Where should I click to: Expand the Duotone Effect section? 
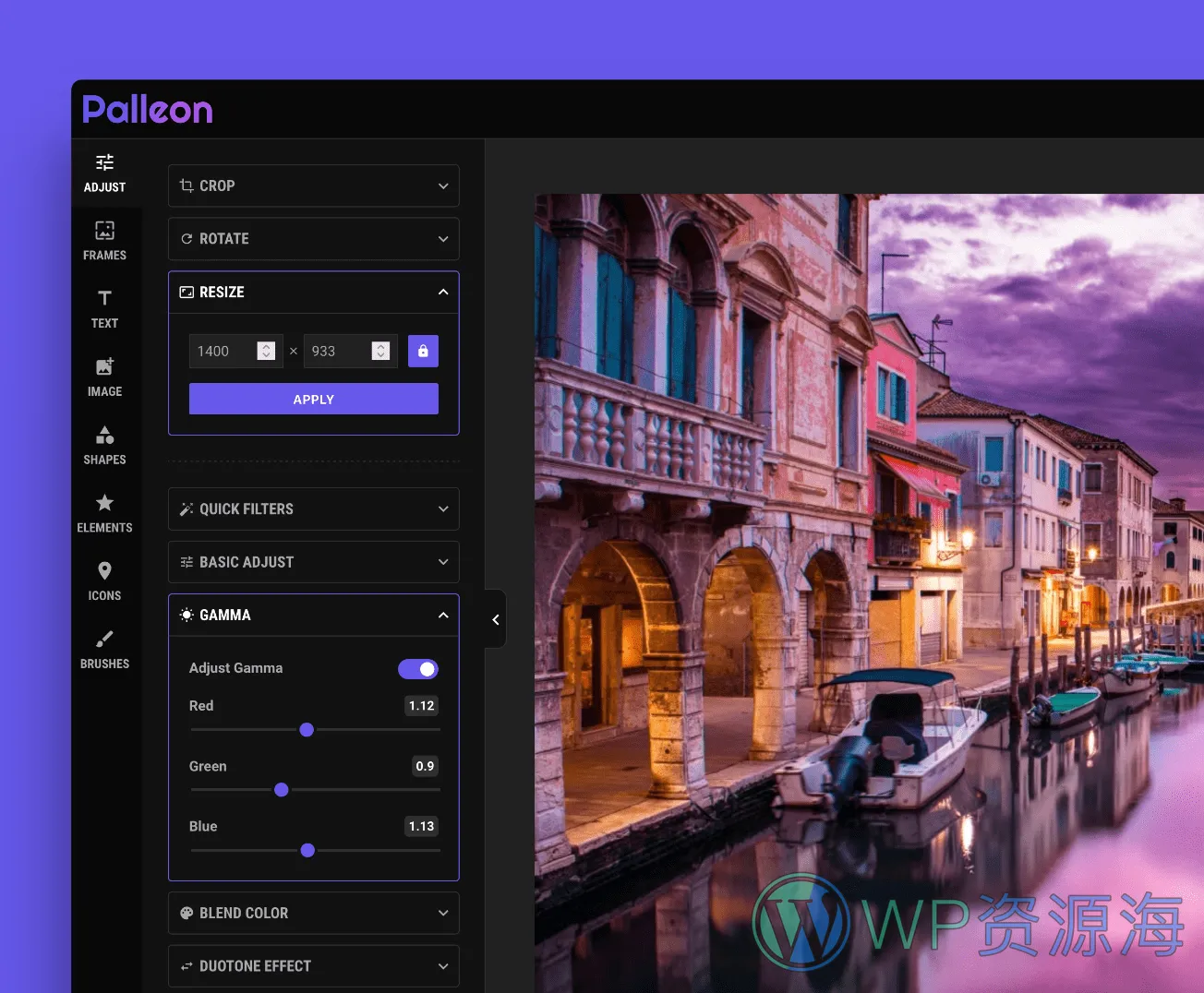tap(313, 965)
